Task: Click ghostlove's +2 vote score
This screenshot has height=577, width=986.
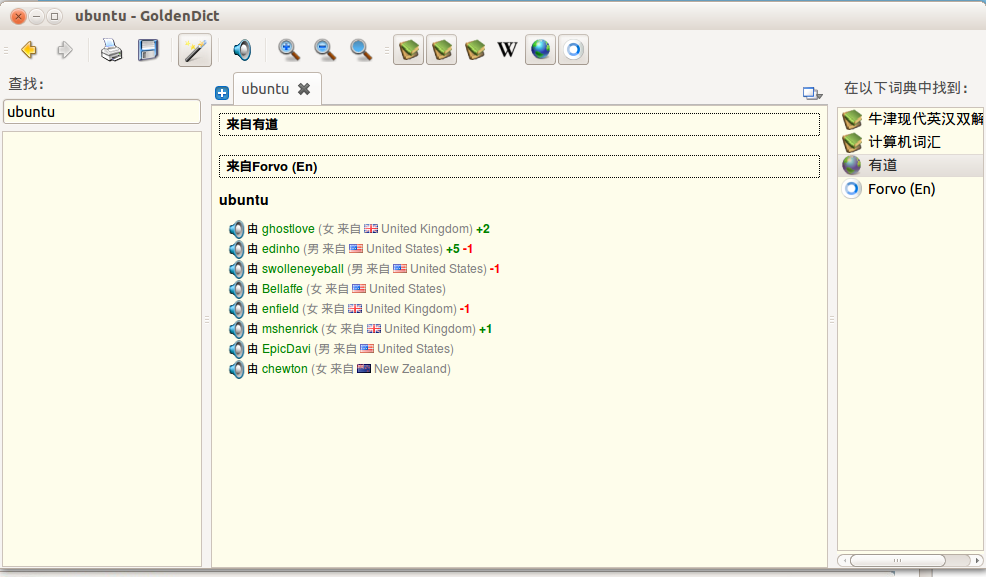Action: [x=483, y=229]
